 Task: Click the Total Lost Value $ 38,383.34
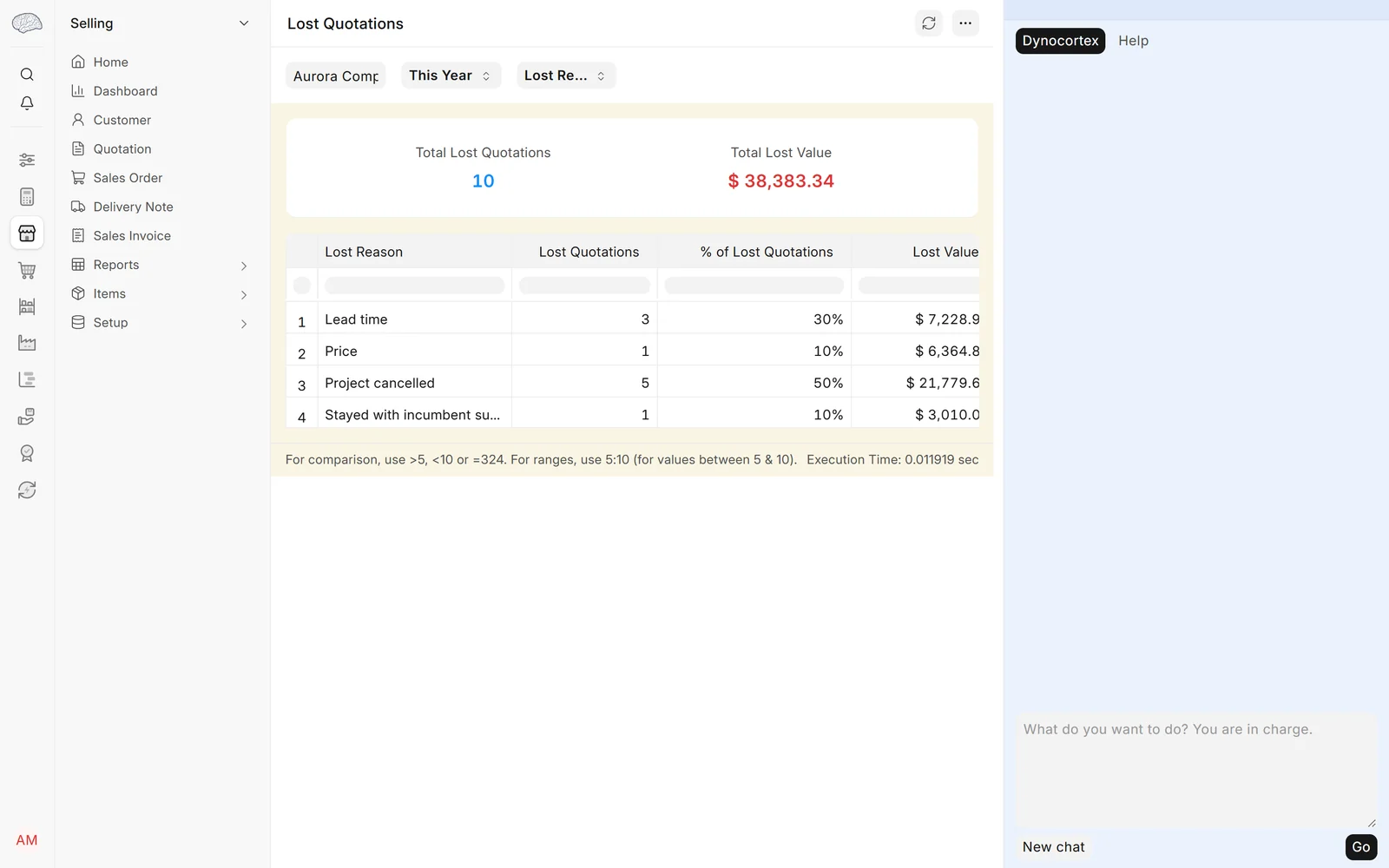point(780,181)
